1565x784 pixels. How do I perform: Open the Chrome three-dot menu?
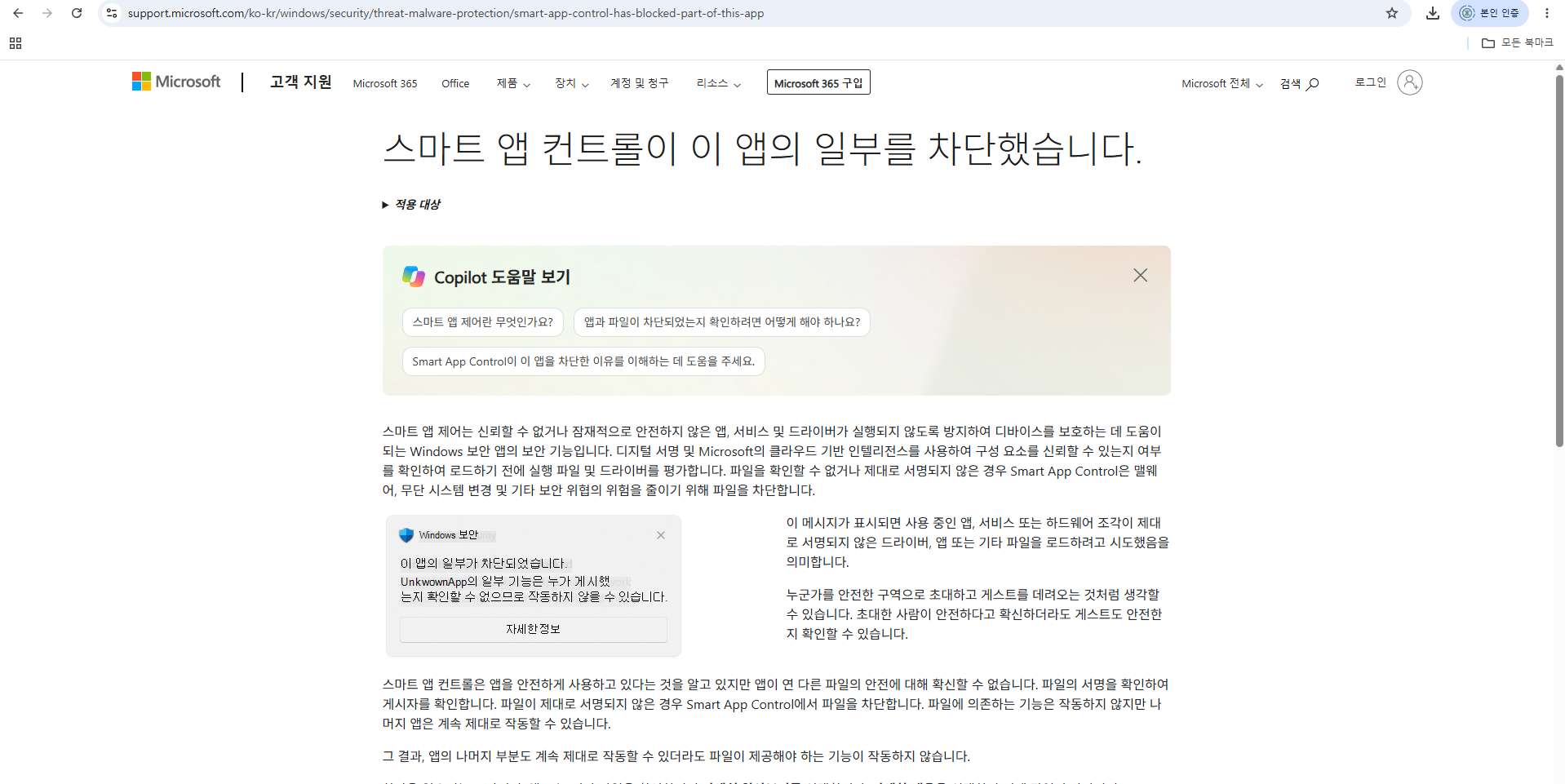(x=1547, y=13)
